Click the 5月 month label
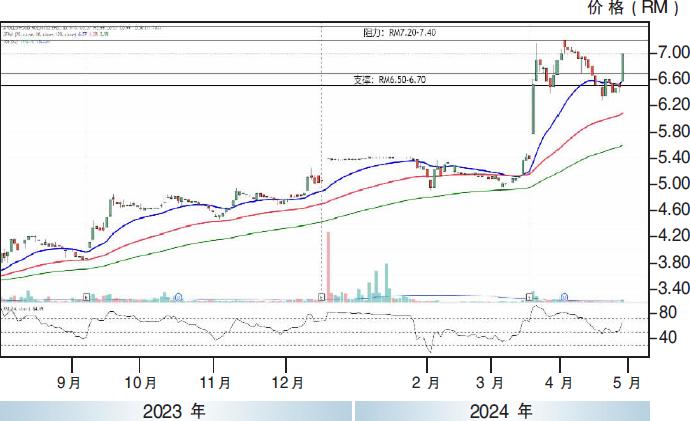The height and width of the screenshot is (421, 690). (x=627, y=383)
